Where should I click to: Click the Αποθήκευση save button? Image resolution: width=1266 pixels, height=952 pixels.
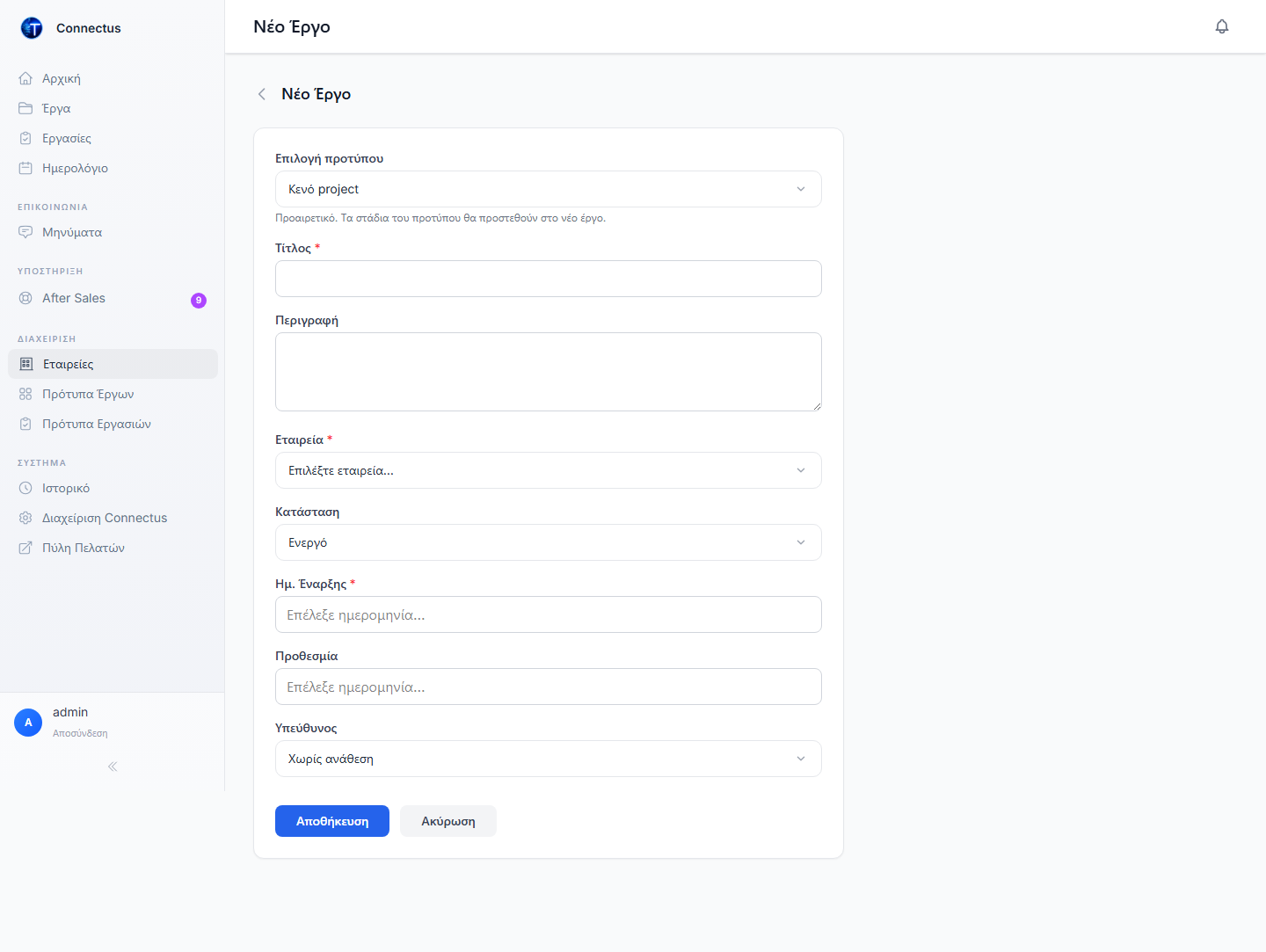332,821
